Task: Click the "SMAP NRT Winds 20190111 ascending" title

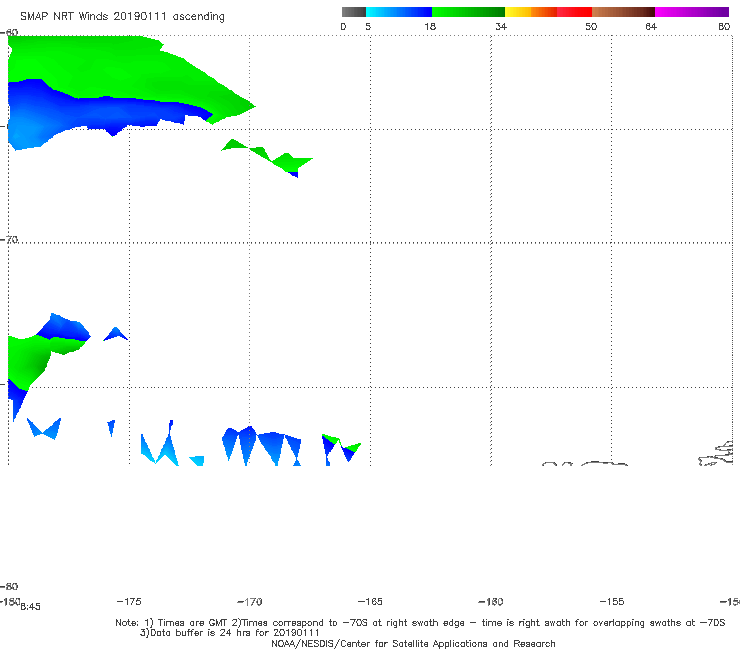Action: pos(122,17)
